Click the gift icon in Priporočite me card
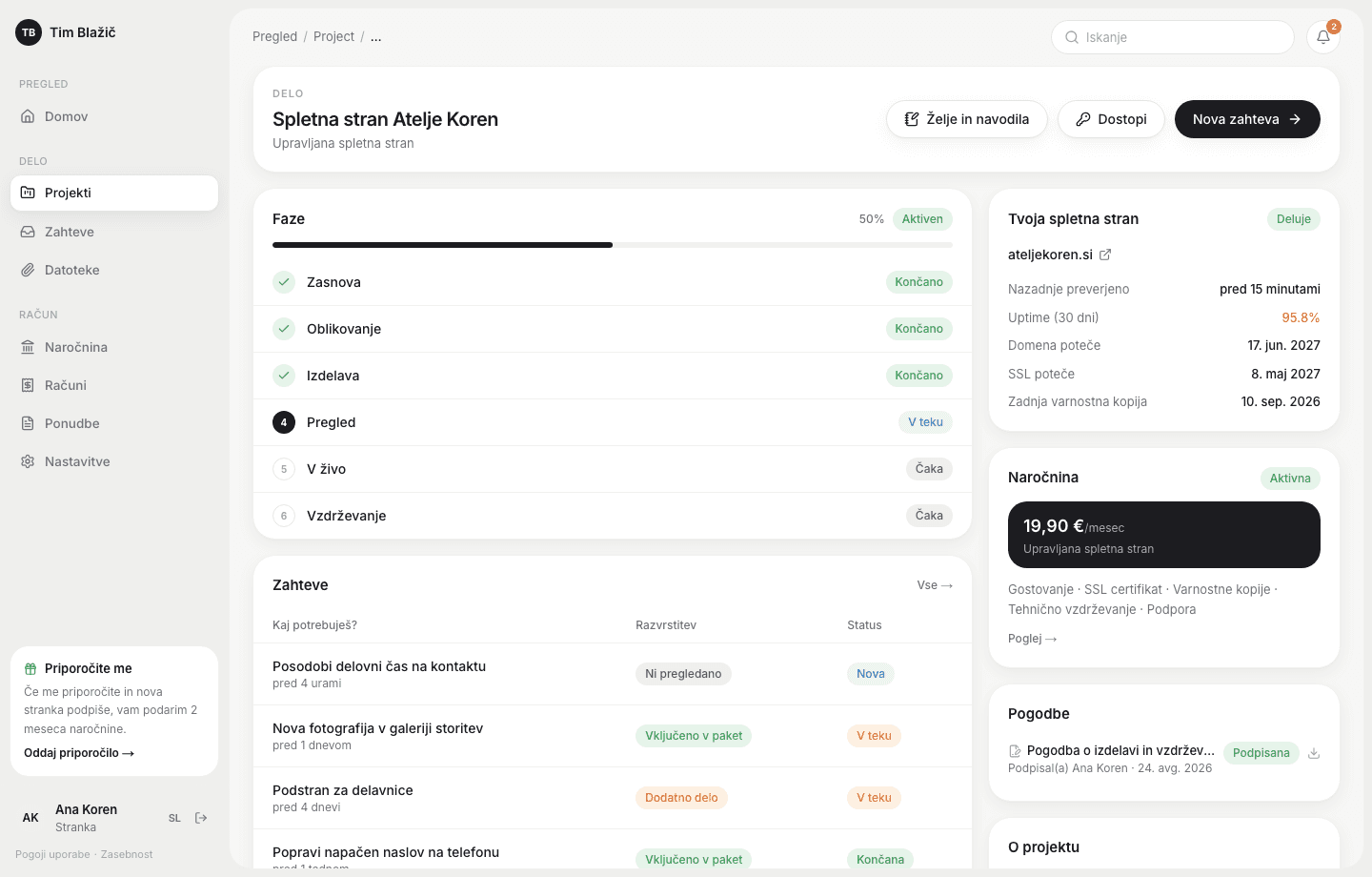The image size is (1372, 877). [x=30, y=669]
